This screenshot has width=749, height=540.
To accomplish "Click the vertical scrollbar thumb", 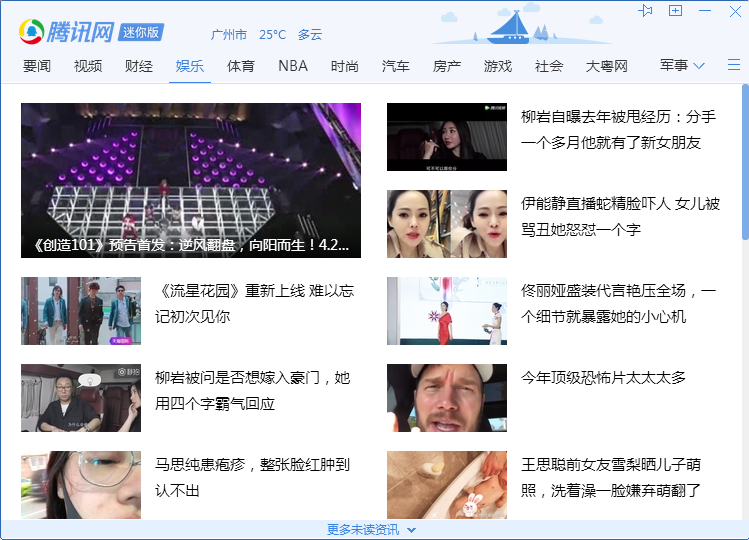I will pyautogui.click(x=744, y=160).
